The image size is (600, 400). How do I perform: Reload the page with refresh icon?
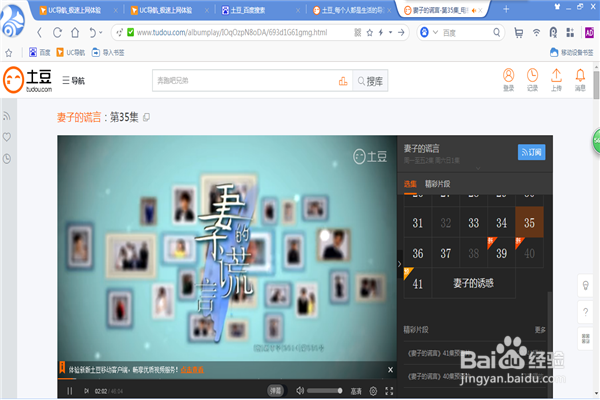coord(57,33)
